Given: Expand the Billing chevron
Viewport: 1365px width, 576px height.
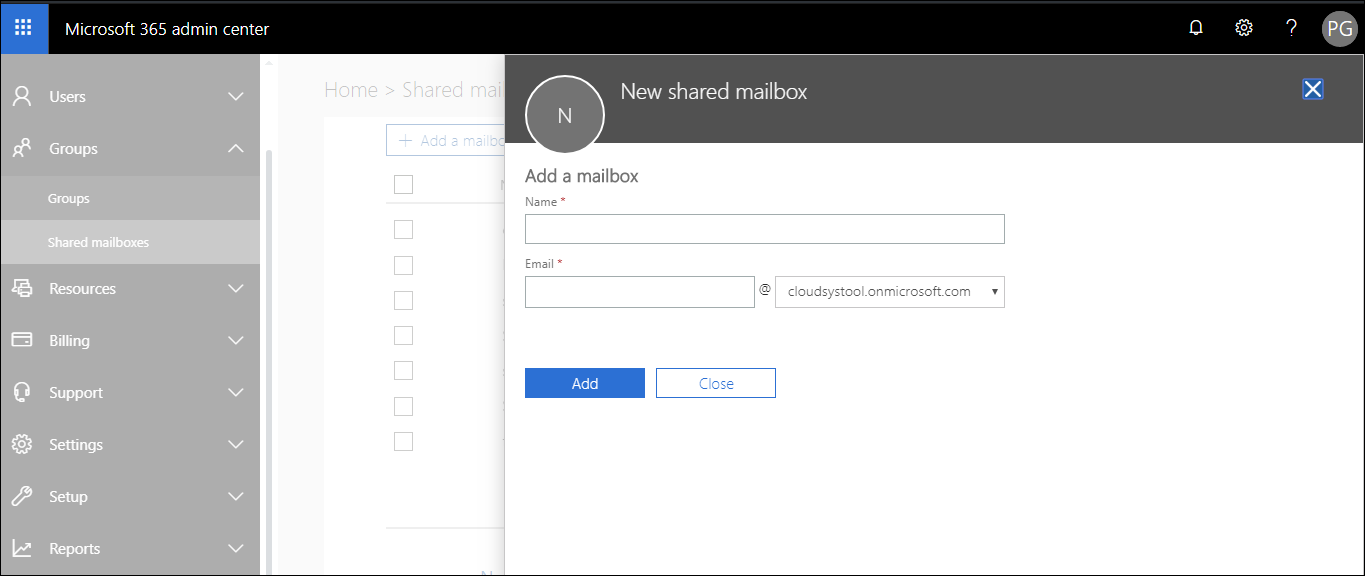Looking at the screenshot, I should pyautogui.click(x=236, y=340).
